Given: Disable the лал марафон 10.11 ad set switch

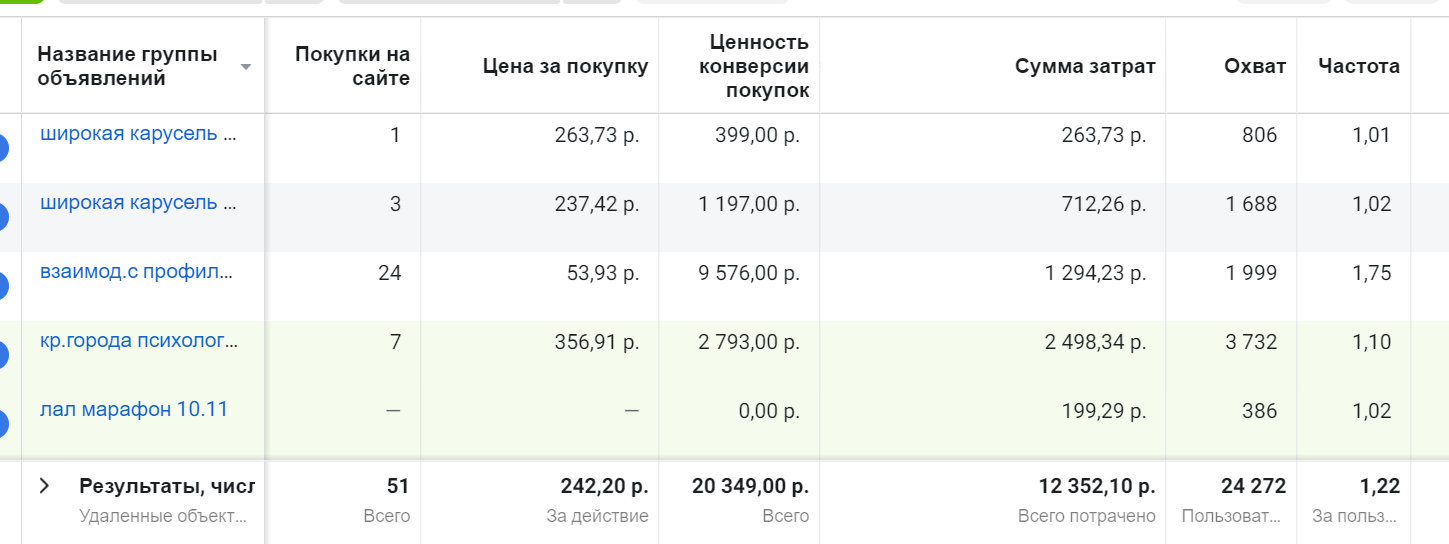Looking at the screenshot, I should point(3,423).
